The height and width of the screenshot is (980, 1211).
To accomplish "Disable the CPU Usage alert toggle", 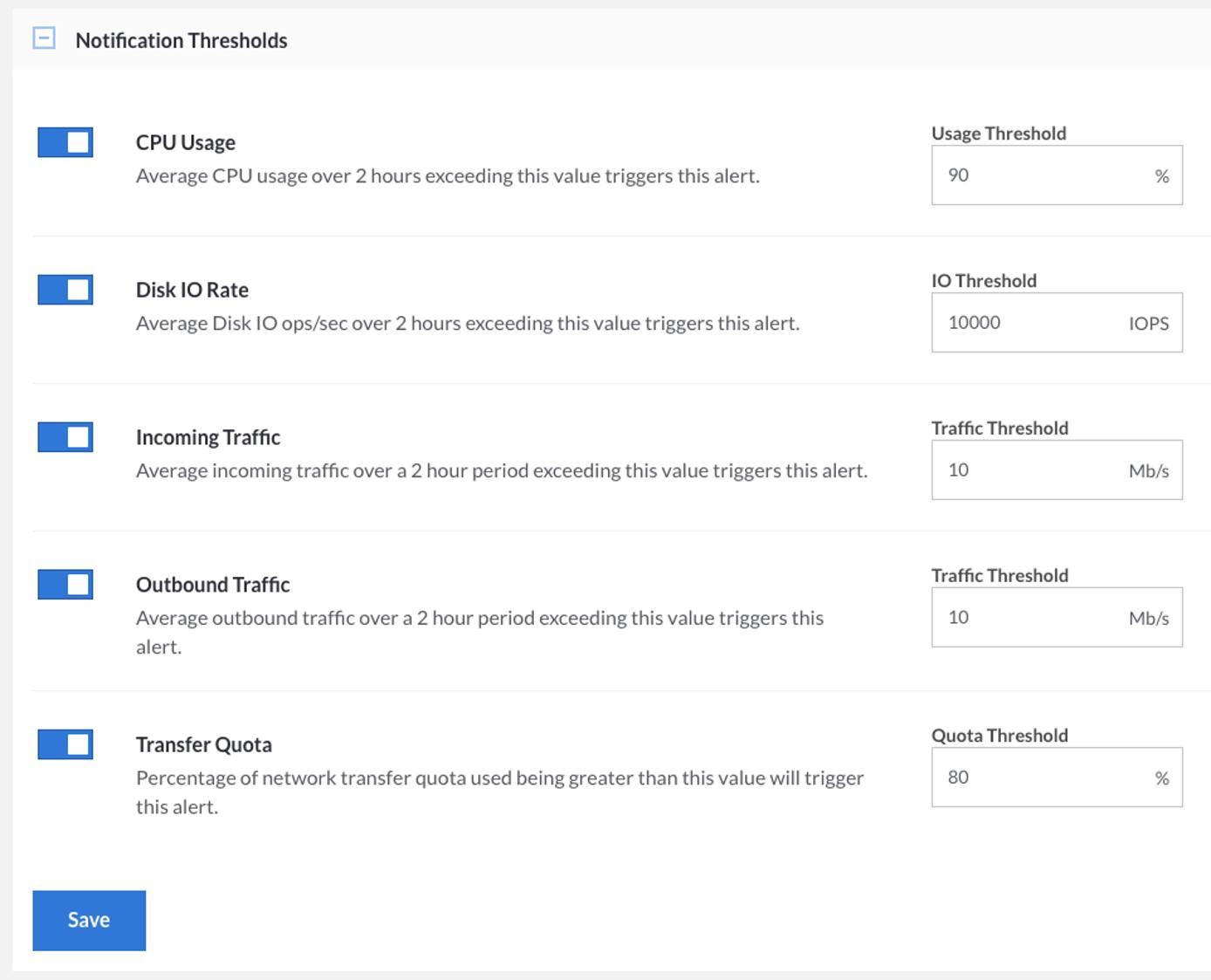I will point(65,142).
